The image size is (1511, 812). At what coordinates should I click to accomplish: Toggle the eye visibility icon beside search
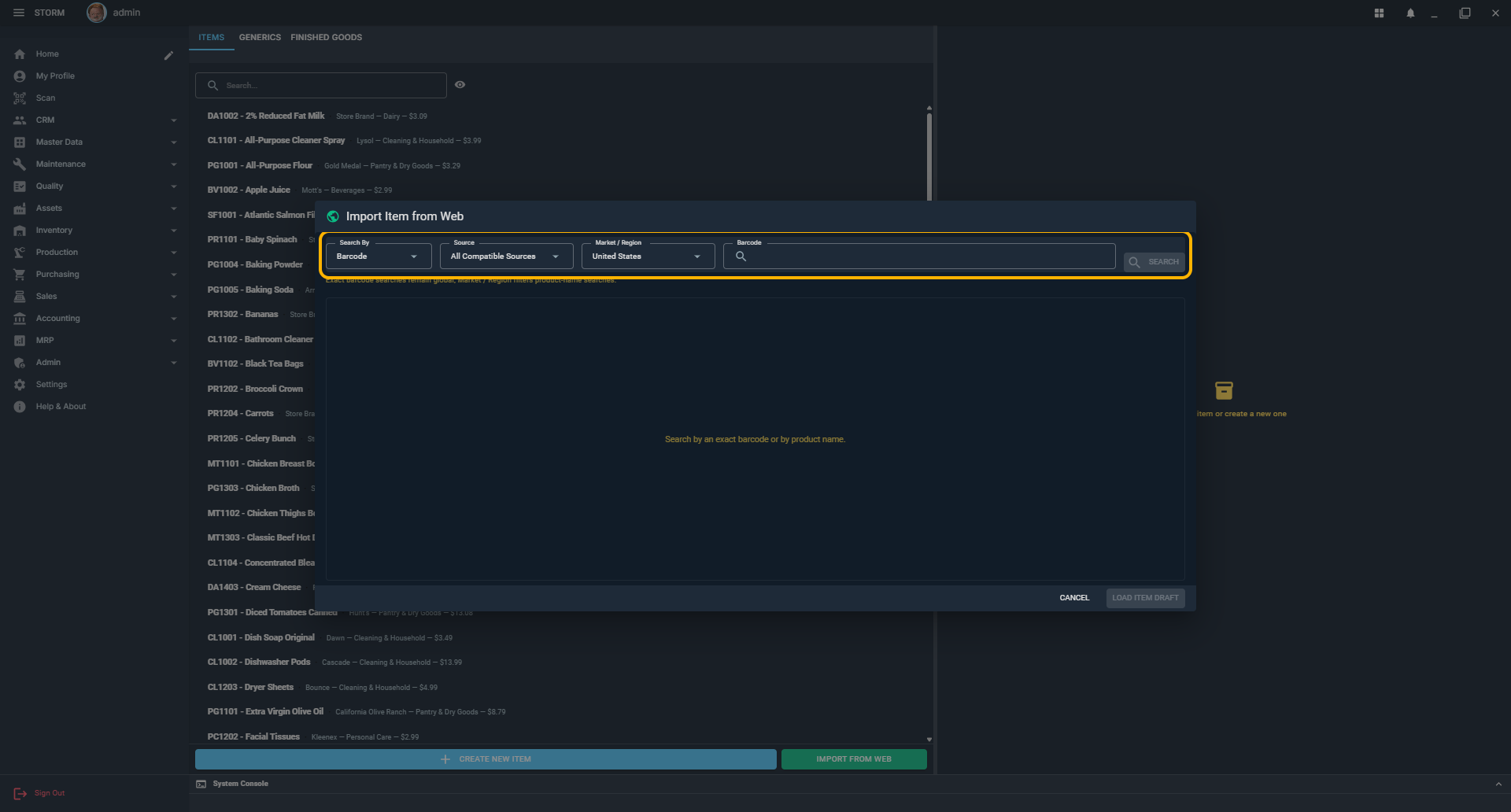(460, 85)
